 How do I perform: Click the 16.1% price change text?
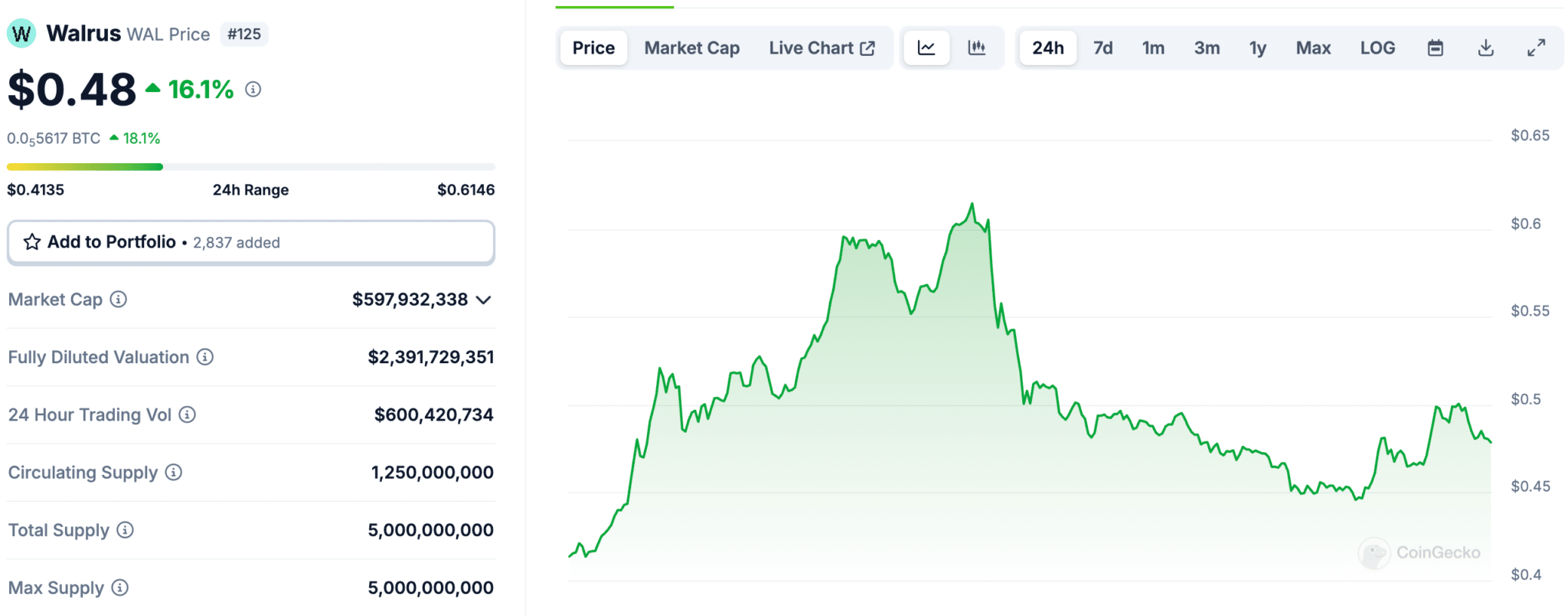point(201,90)
